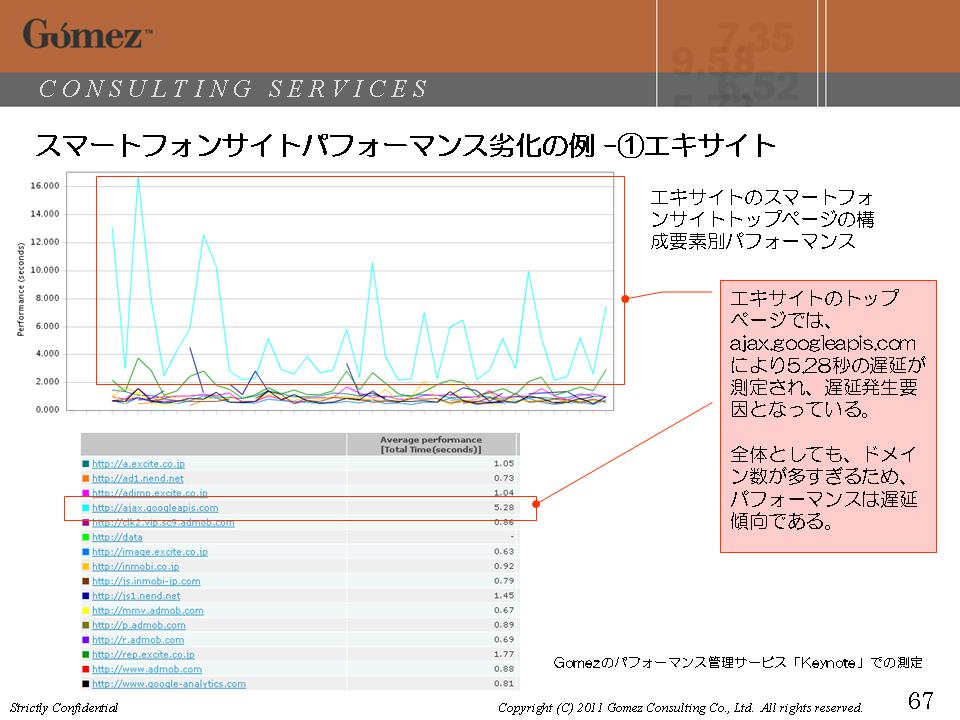Open the http://r.admob.com link
960x720 pixels.
(138, 640)
